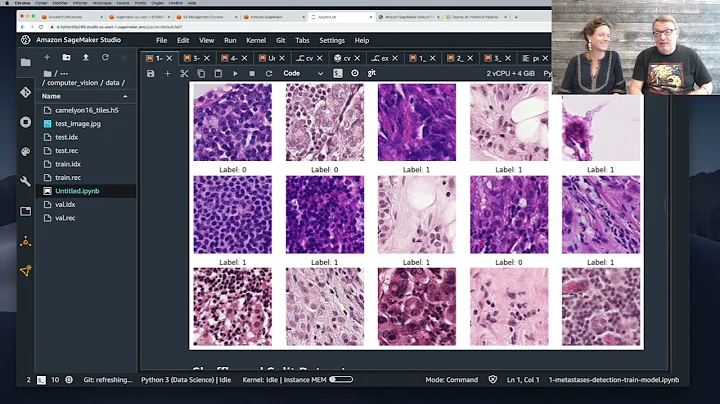Open the Commands palette icon

point(25,152)
